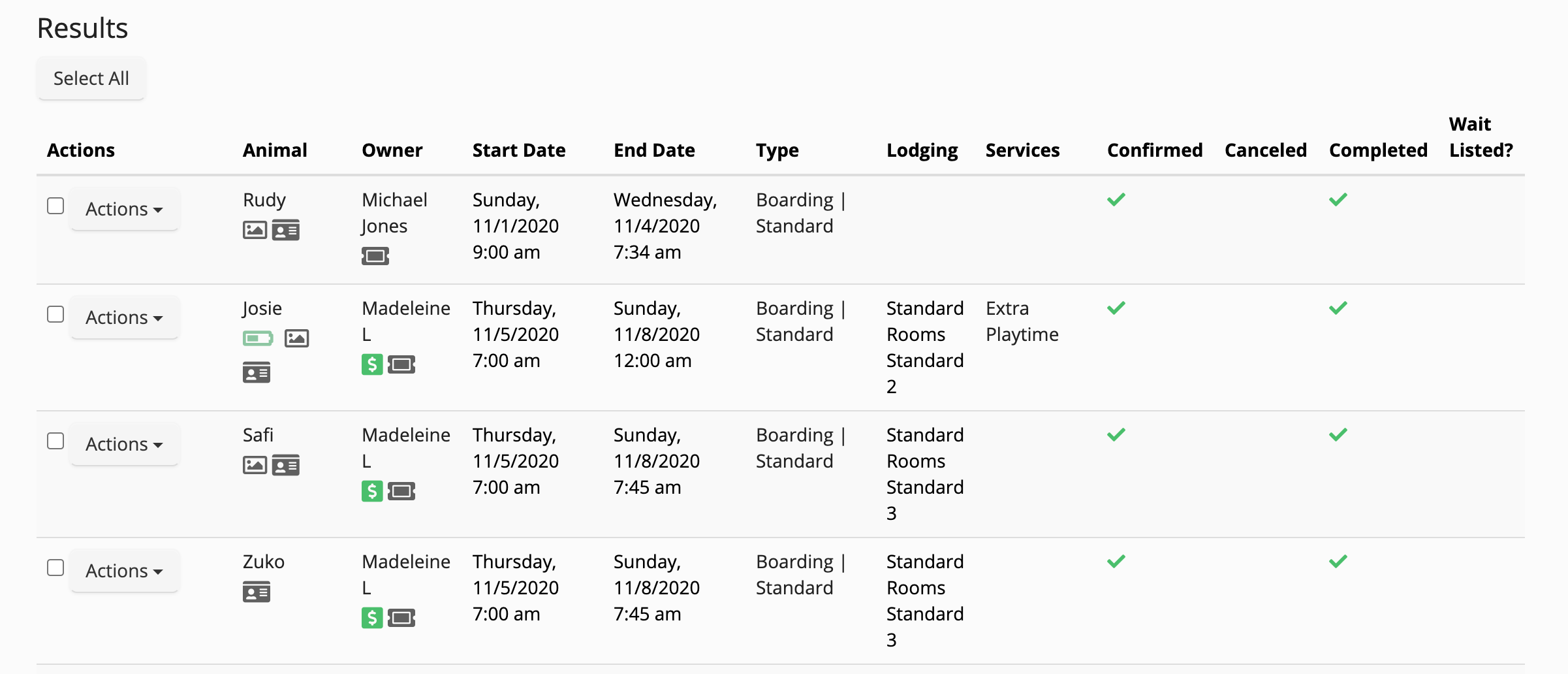Click the green battery icon beside Josie
Viewport: 1568px width, 674px height.
tap(259, 338)
